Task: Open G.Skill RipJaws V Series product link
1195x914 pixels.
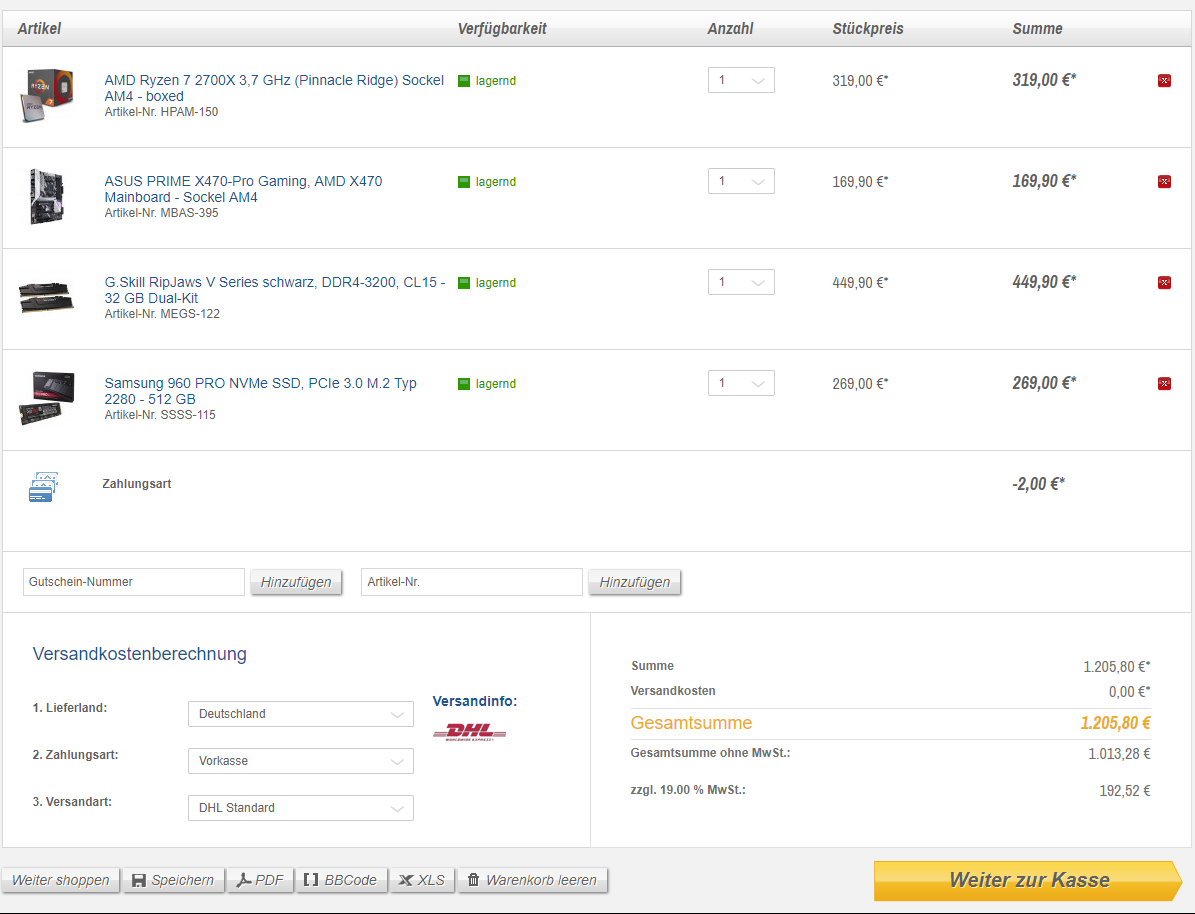Action: 274,290
